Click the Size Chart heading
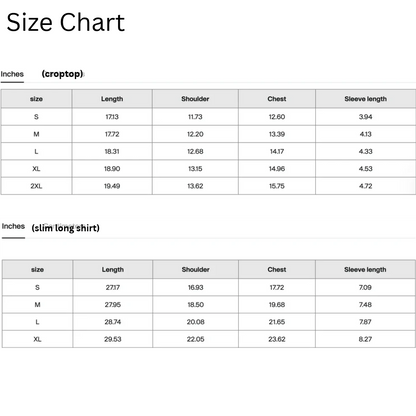This screenshot has width=416, height=416. coord(66,22)
